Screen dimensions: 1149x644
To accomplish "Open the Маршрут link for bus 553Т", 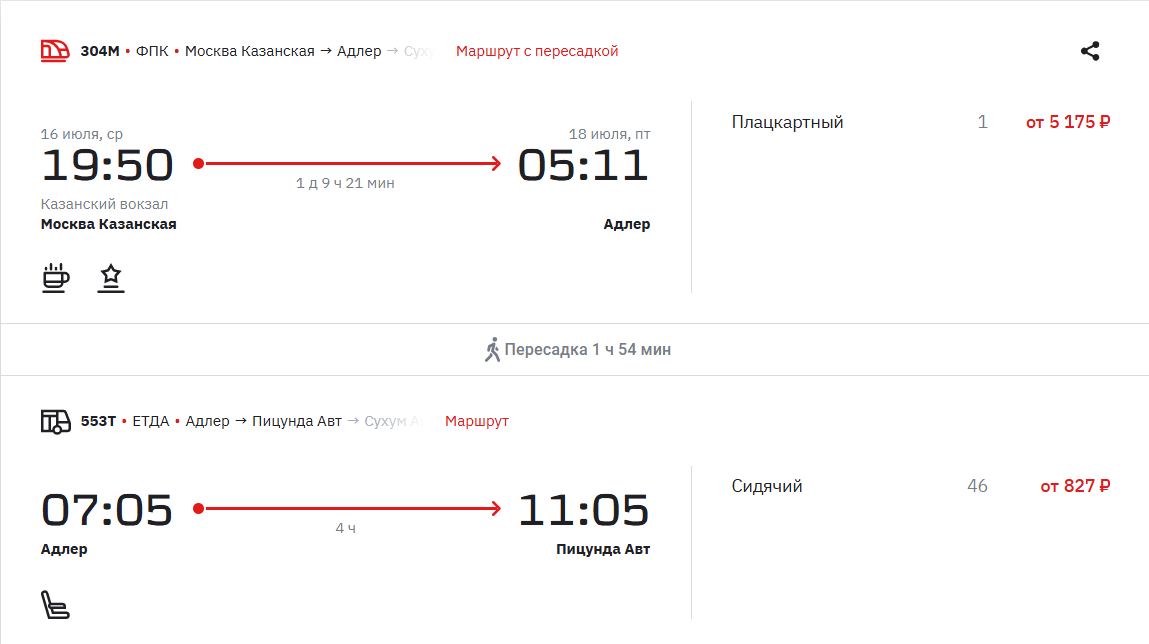I will [476, 421].
